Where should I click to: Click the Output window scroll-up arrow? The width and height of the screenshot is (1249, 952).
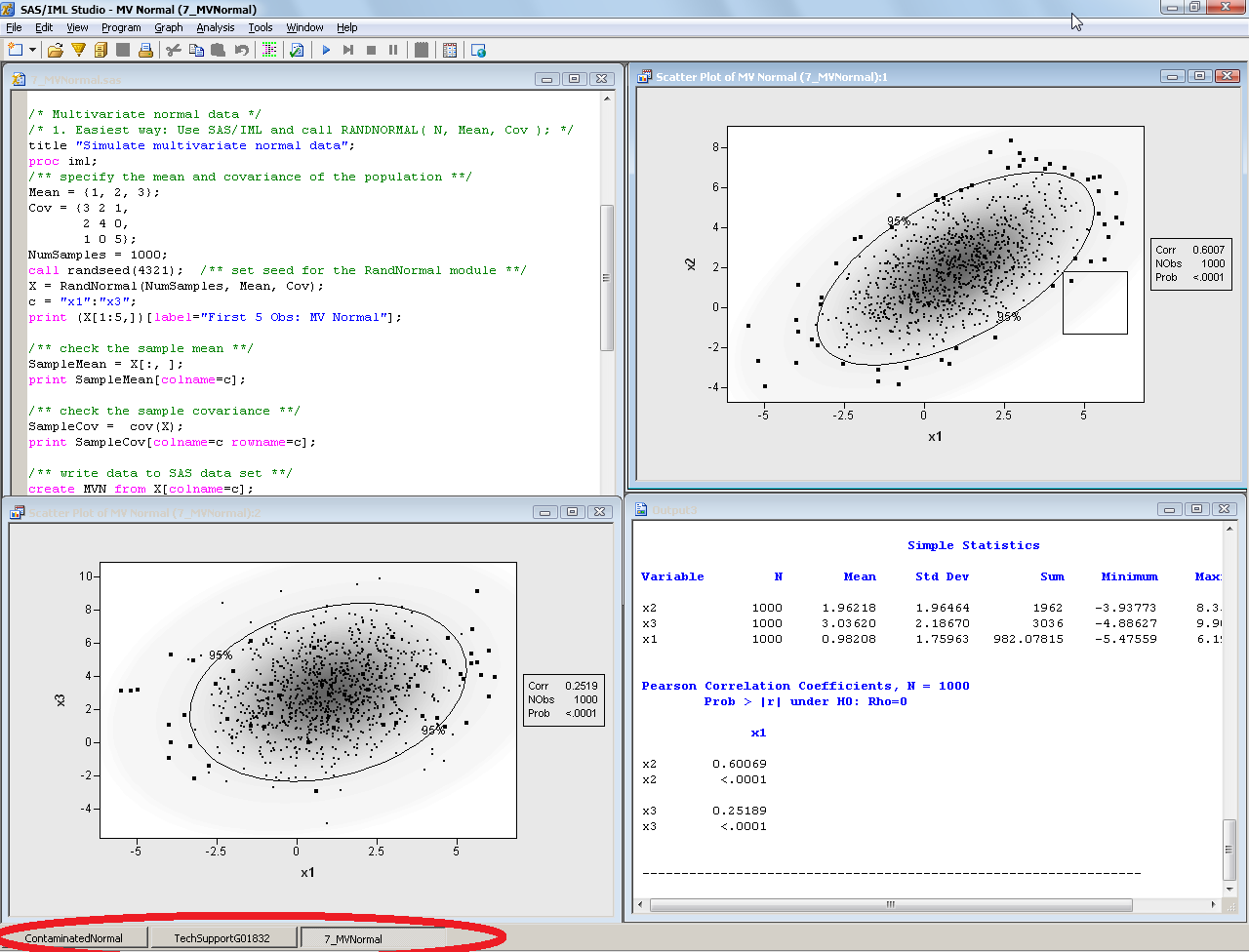1230,529
